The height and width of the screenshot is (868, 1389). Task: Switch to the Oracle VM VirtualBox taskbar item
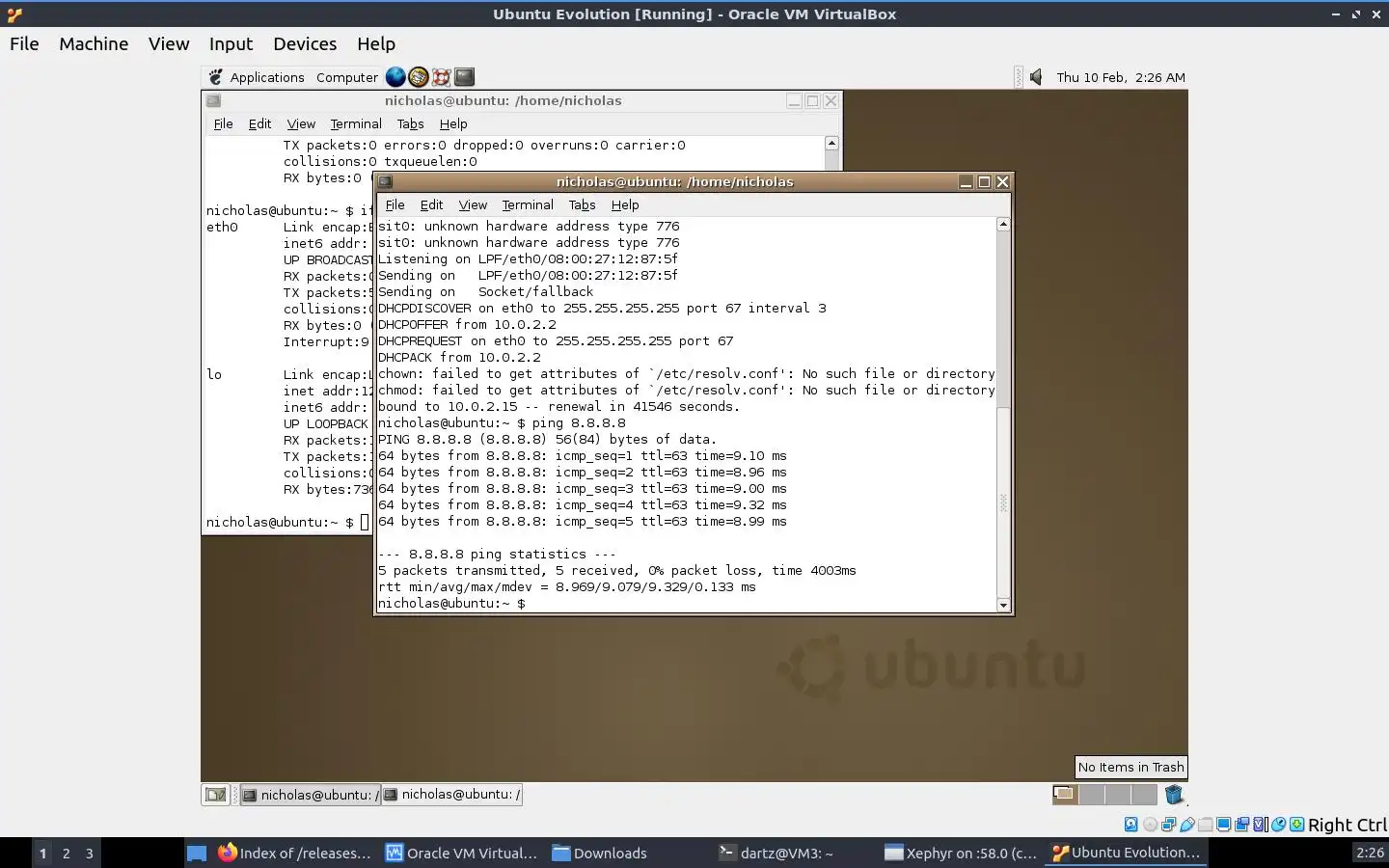[461, 853]
